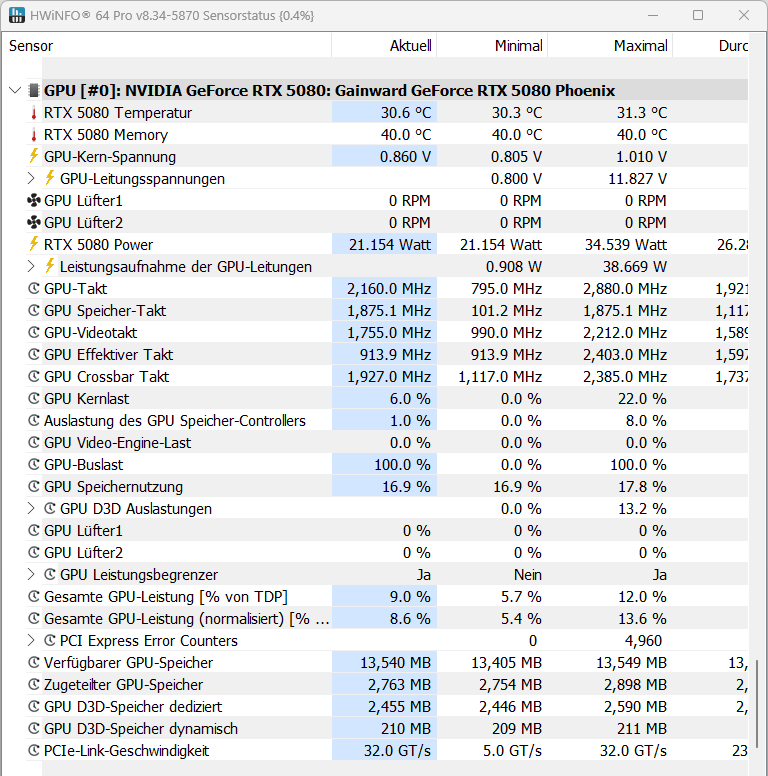The width and height of the screenshot is (768, 776).
Task: Expand GPU D3D Auslastungen subtree
Action: [x=31, y=508]
